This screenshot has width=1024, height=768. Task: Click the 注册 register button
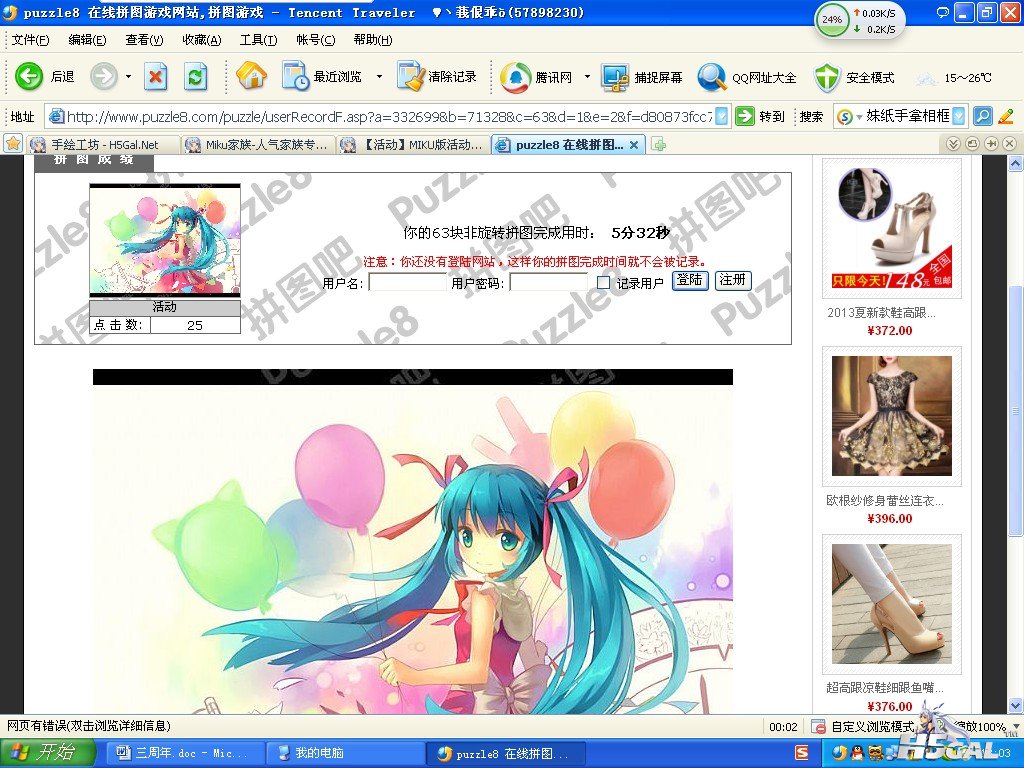coord(733,281)
